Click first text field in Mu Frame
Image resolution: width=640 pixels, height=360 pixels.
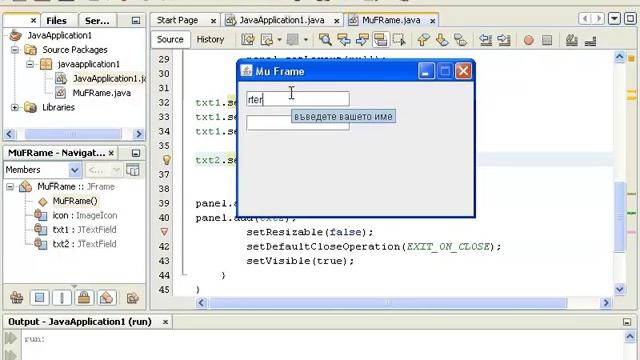298,99
